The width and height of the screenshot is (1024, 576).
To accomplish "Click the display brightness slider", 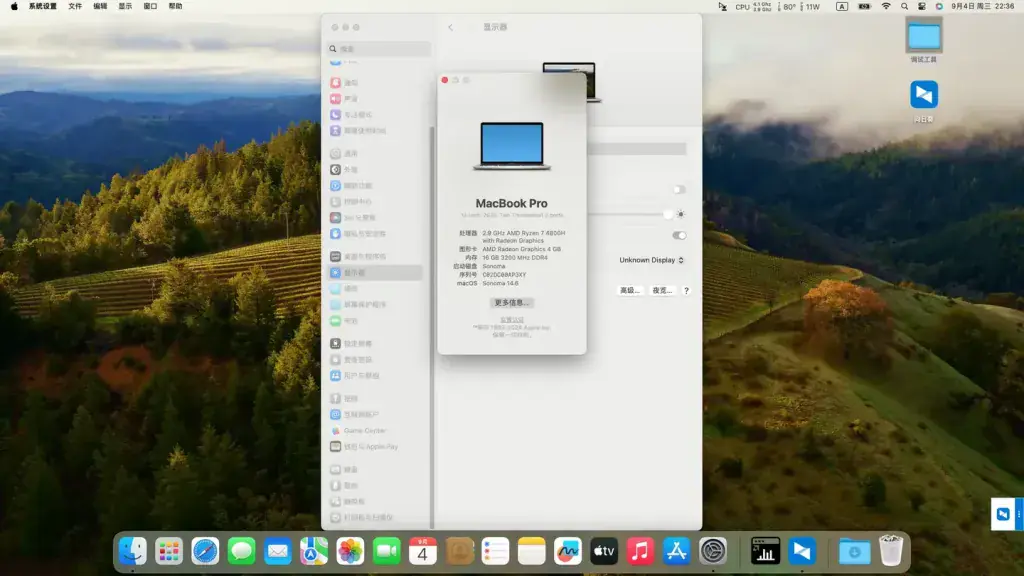I will click(x=630, y=214).
